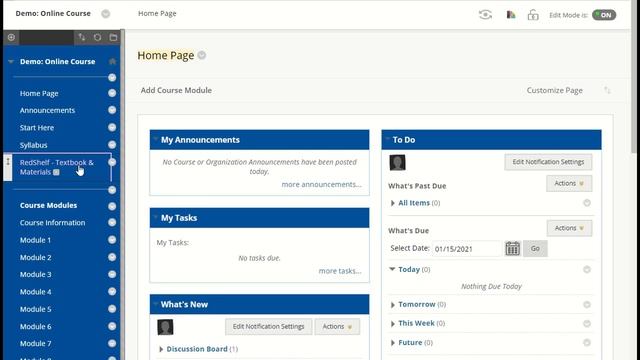Click Edit Notification Settings in What's New

tap(268, 327)
